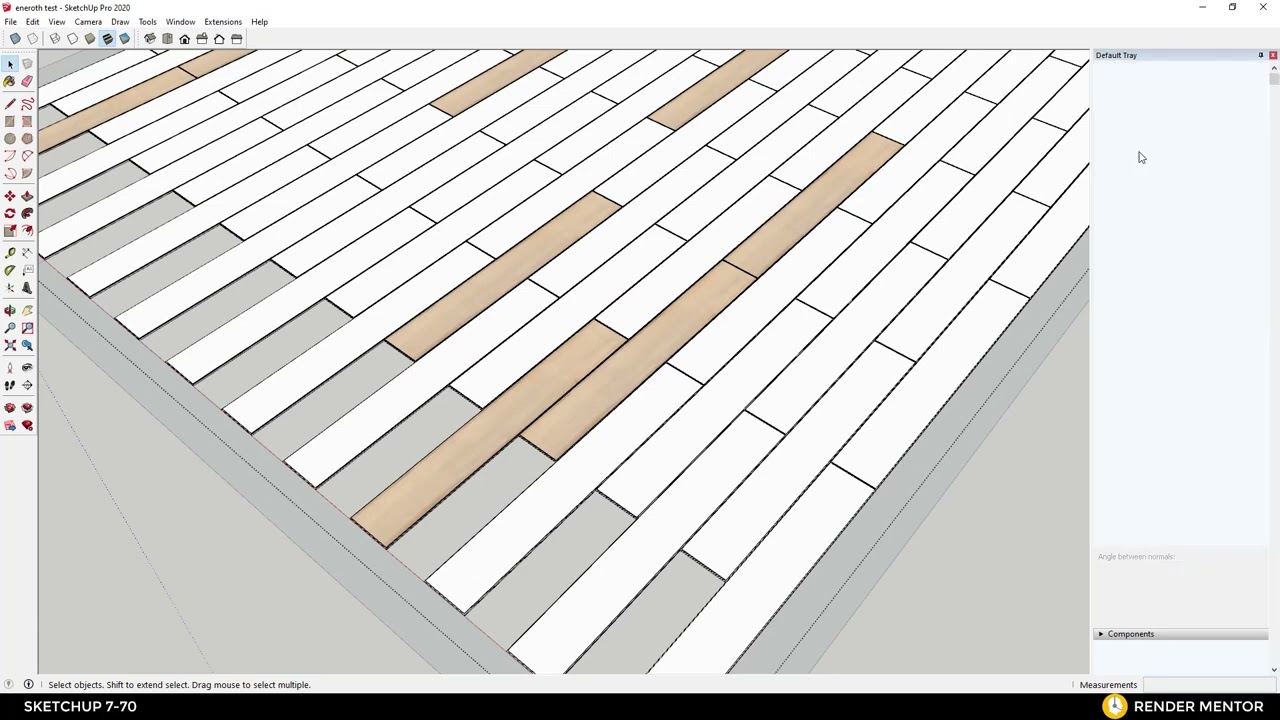Select the Freehand drawing tool

[x=27, y=104]
